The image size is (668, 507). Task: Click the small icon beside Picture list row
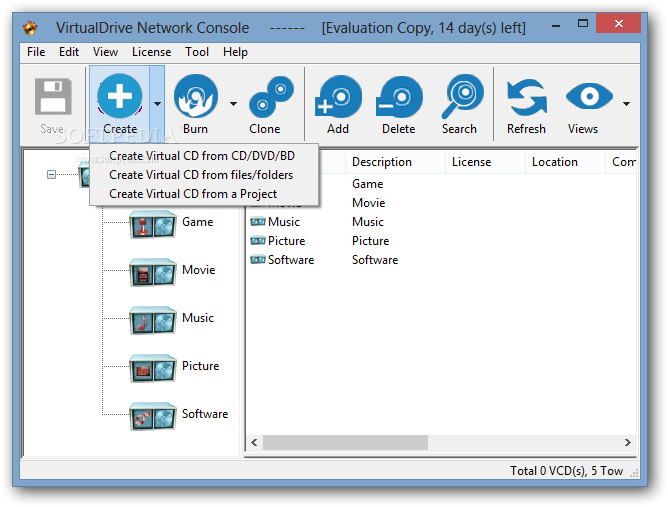tap(258, 241)
